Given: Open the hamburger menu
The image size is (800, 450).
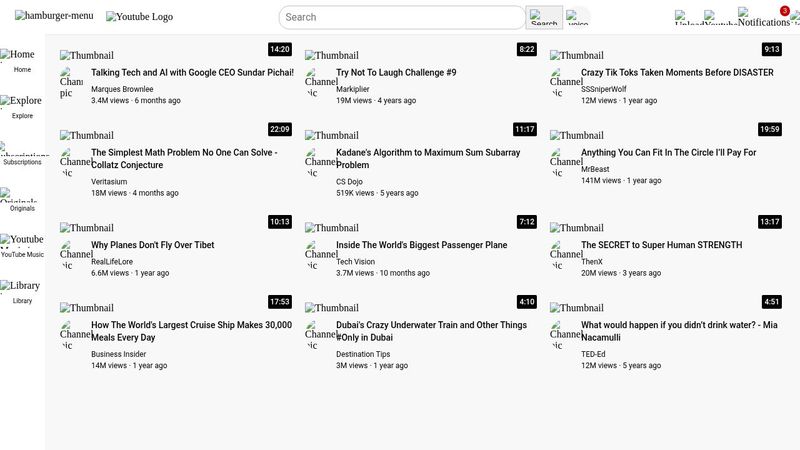Looking at the screenshot, I should tap(54, 16).
